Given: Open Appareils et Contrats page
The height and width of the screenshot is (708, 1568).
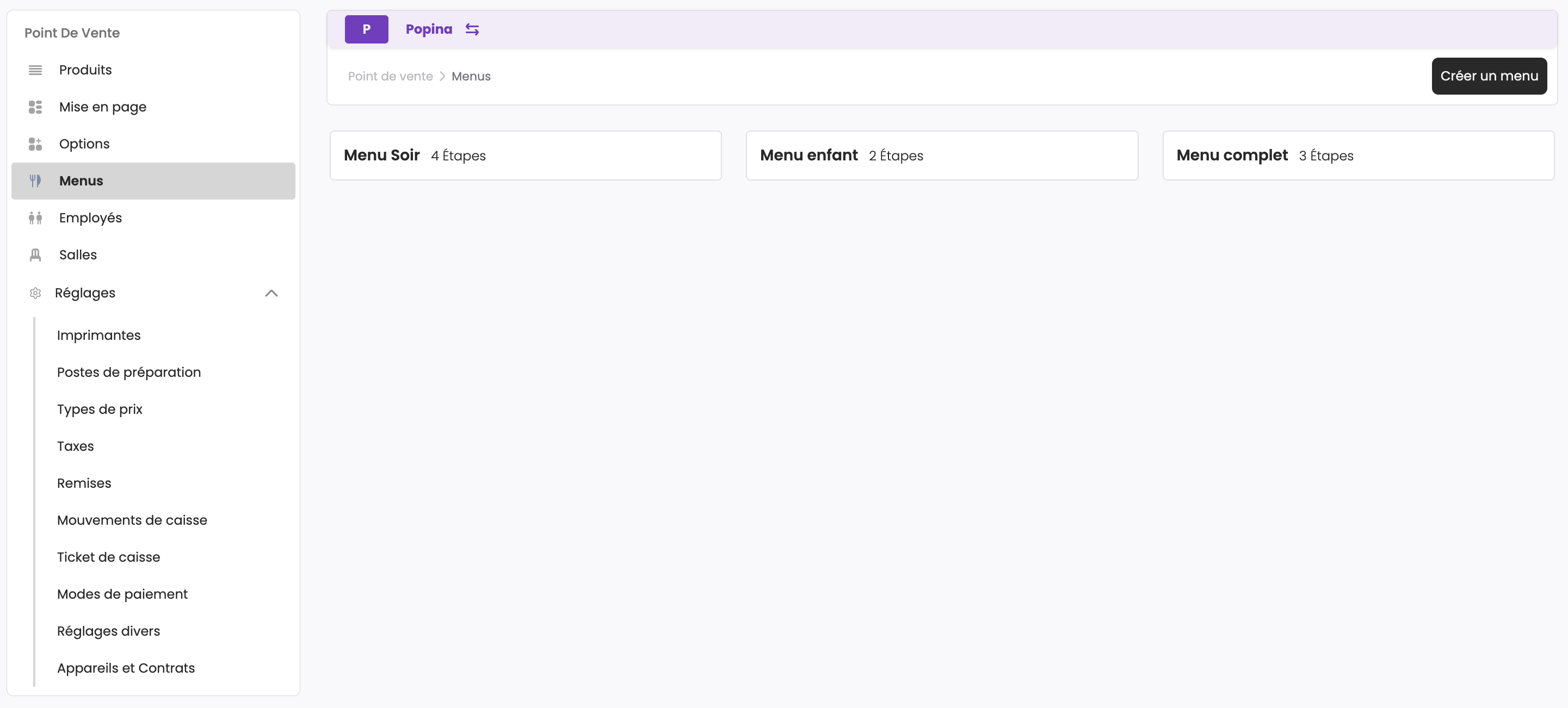Looking at the screenshot, I should (126, 668).
